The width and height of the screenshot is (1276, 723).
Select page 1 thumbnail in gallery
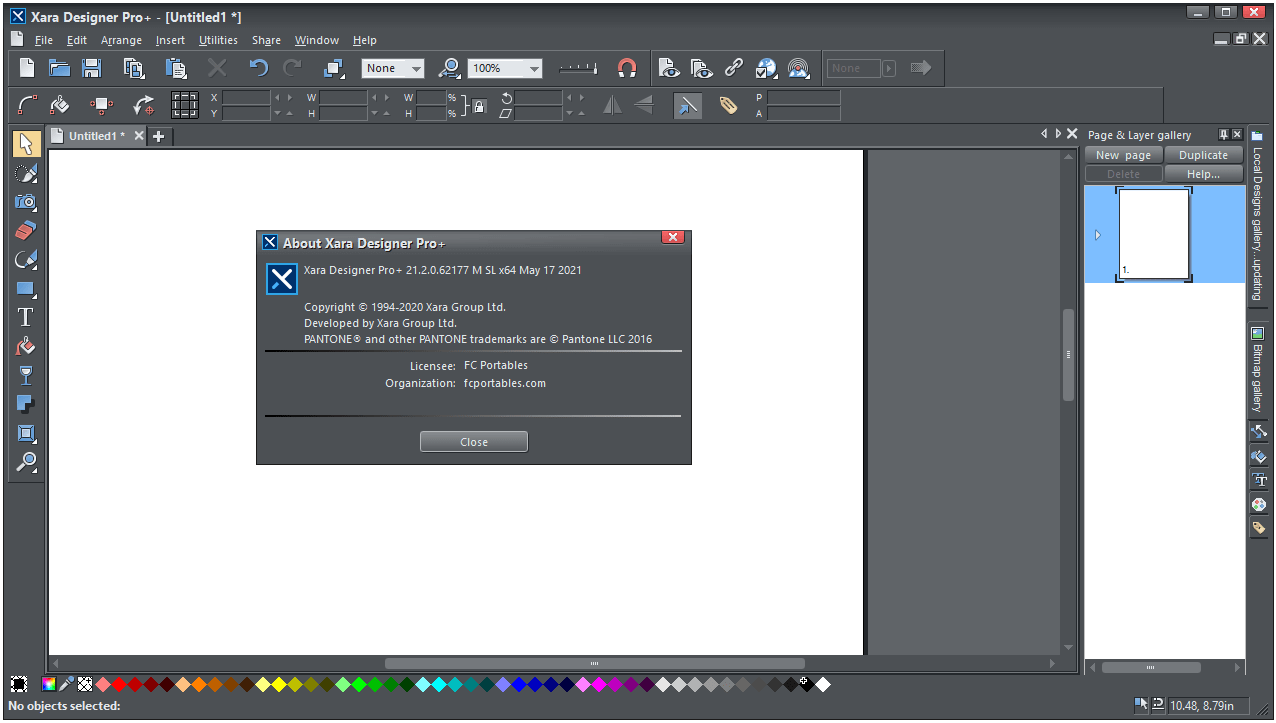[x=1154, y=234]
